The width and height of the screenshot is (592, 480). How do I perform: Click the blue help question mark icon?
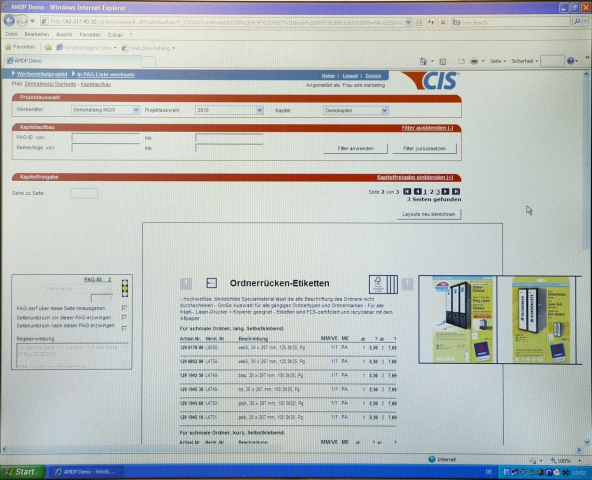click(x=570, y=61)
